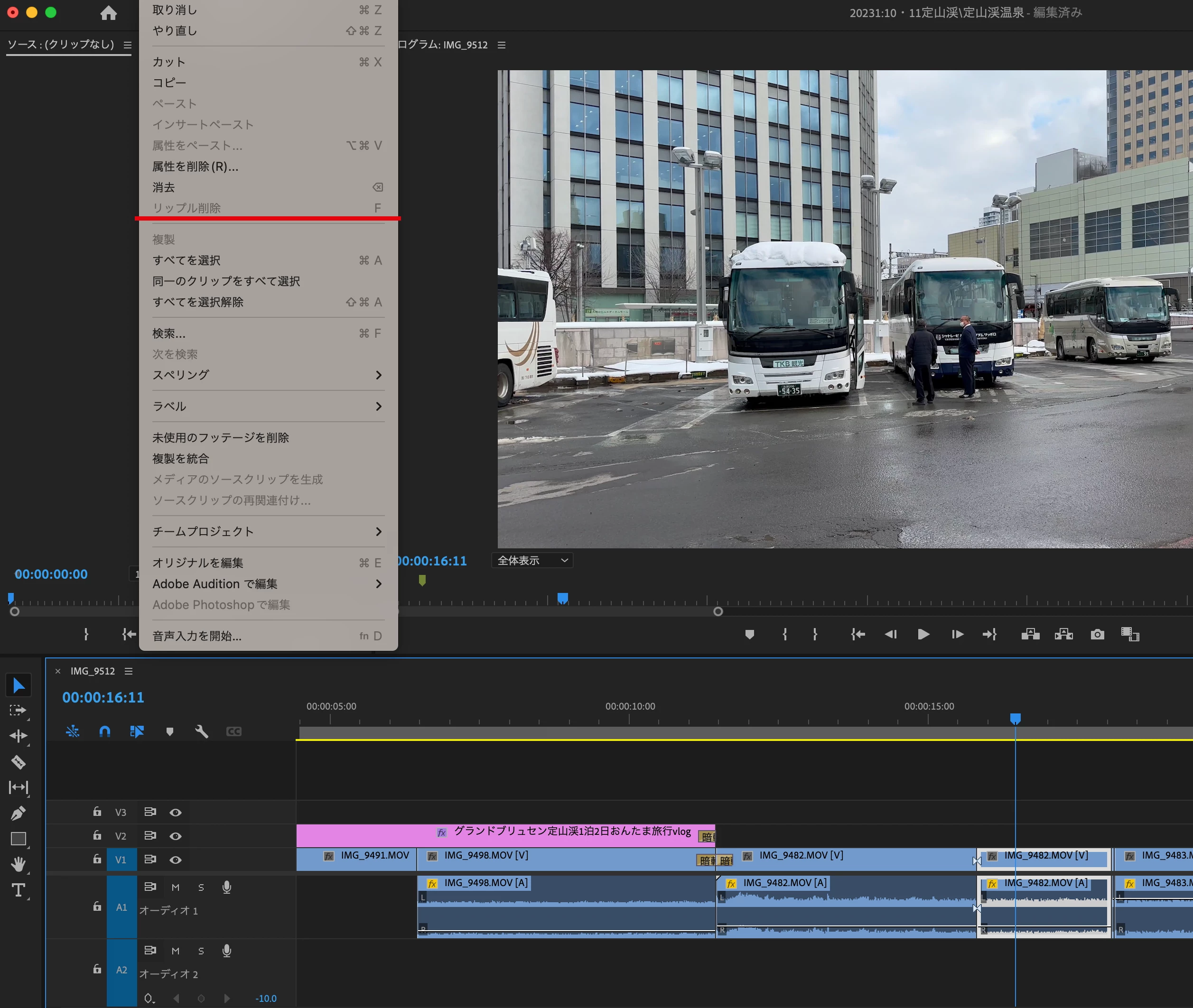Open the 全体表示 zoom level dropdown
The image size is (1193, 1008).
pyautogui.click(x=532, y=561)
